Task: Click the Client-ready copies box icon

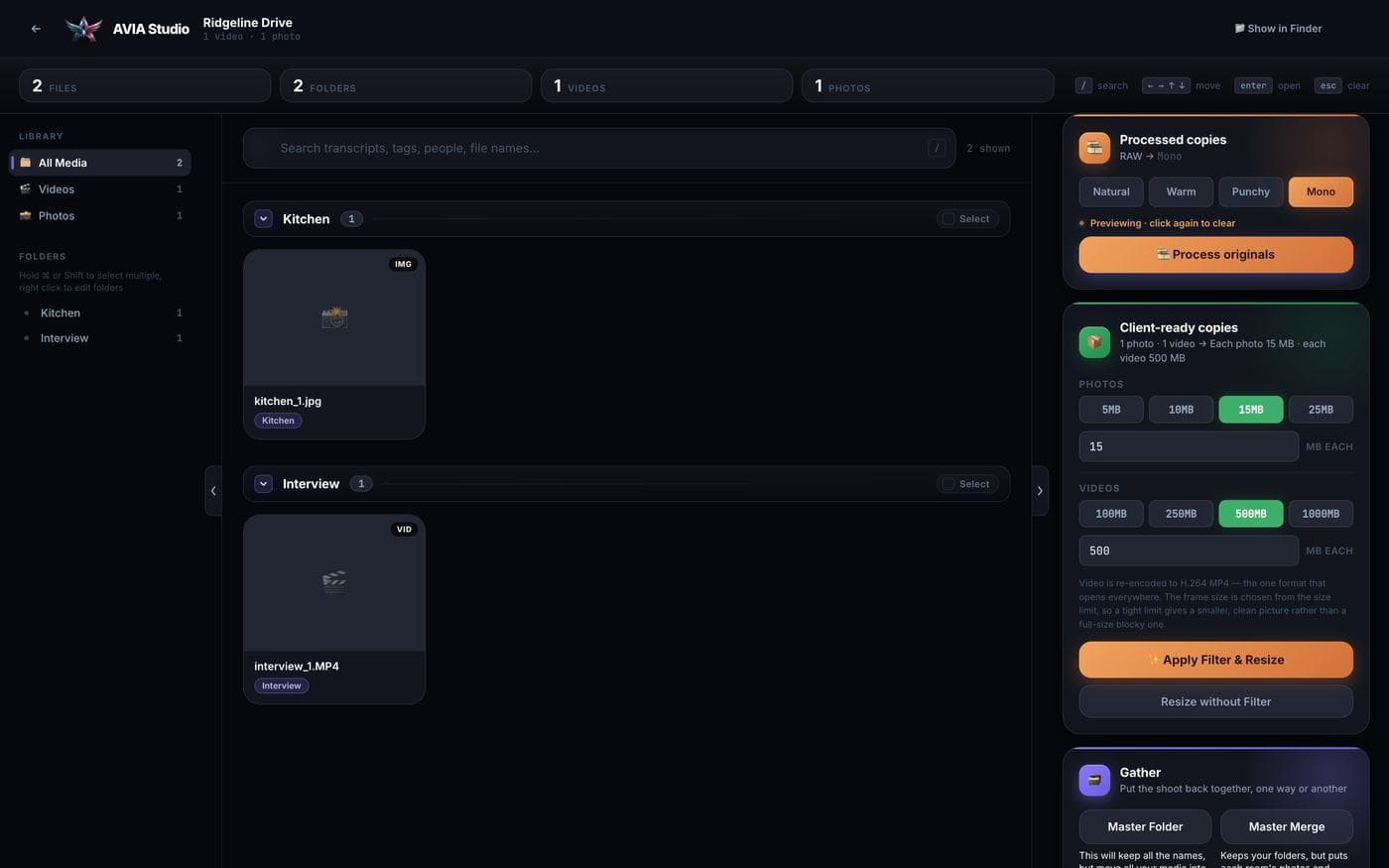Action: [x=1094, y=342]
